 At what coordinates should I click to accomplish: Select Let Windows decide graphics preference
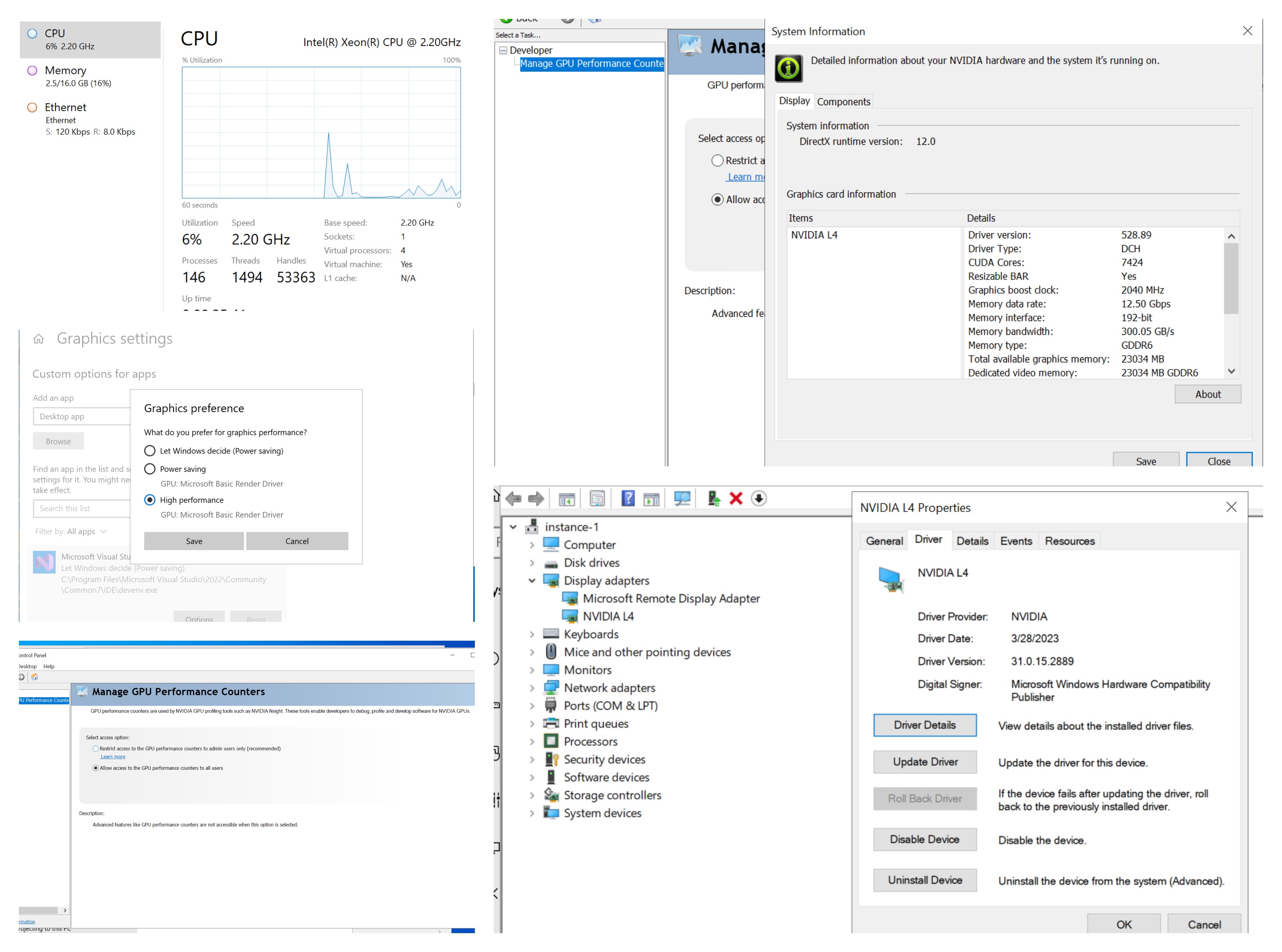pos(150,451)
